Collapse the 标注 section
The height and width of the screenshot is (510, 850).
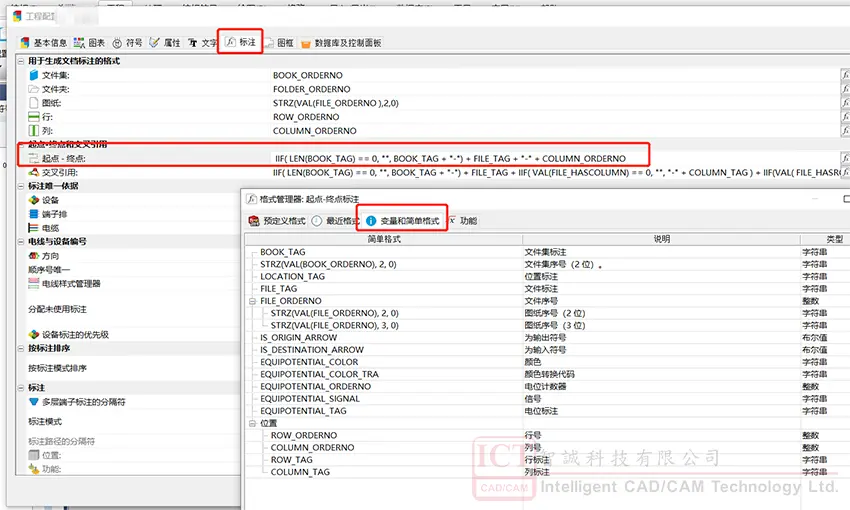[x=21, y=388]
